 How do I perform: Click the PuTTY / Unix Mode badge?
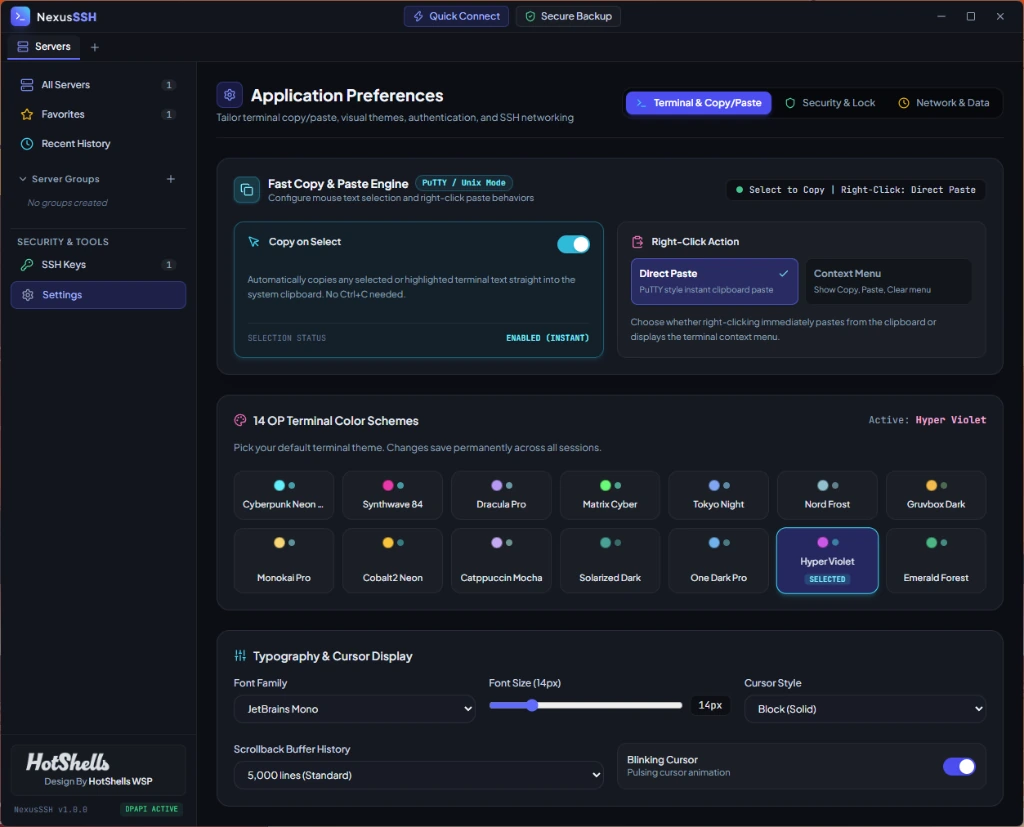(464, 183)
